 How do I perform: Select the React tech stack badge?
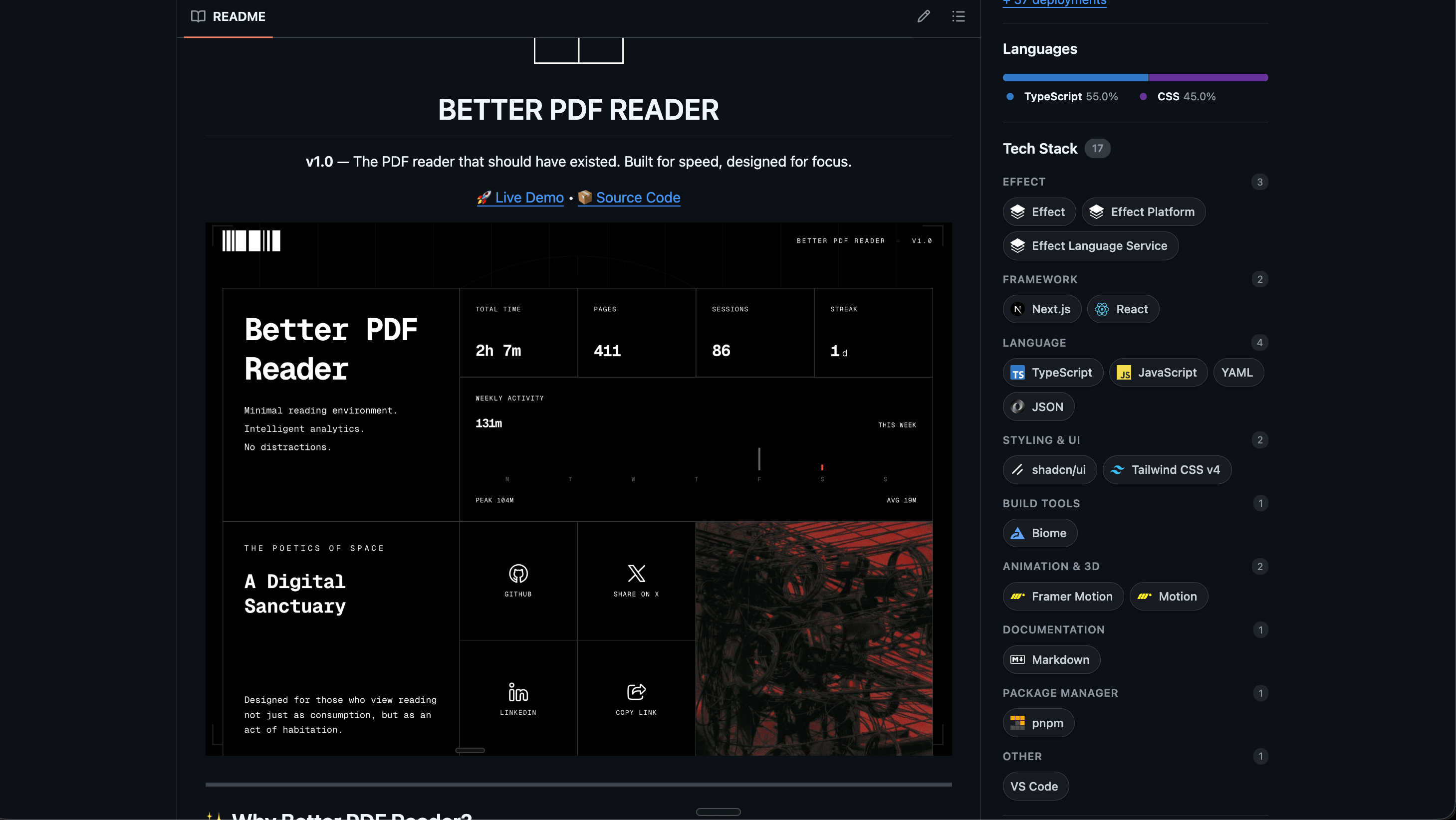(1123, 309)
